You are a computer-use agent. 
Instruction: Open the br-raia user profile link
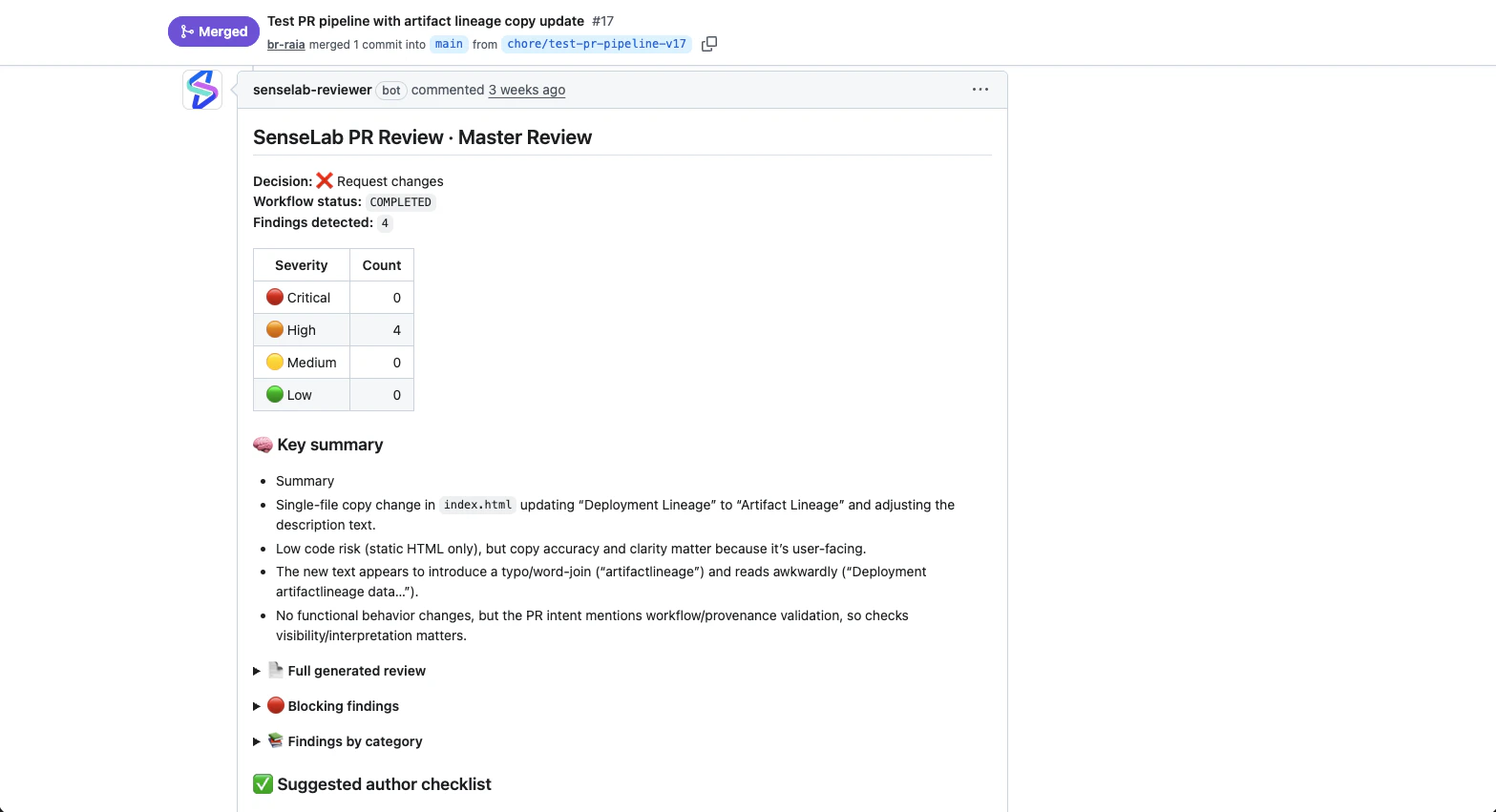(285, 44)
